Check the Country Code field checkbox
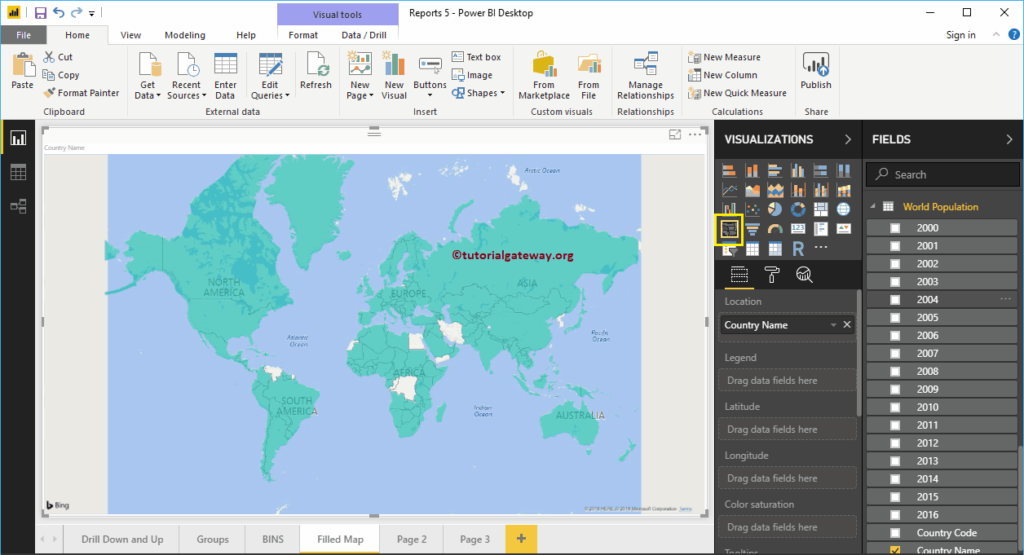Viewport: 1024px width, 555px height. tap(895, 533)
